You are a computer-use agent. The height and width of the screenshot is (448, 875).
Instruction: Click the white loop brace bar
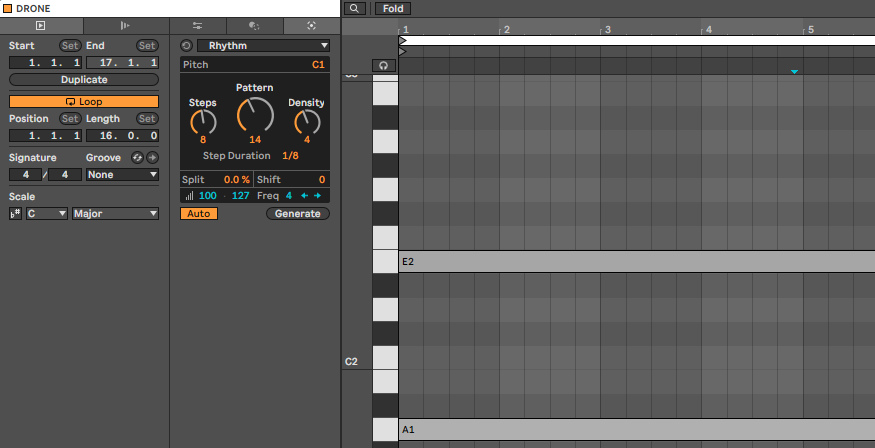tap(637, 40)
